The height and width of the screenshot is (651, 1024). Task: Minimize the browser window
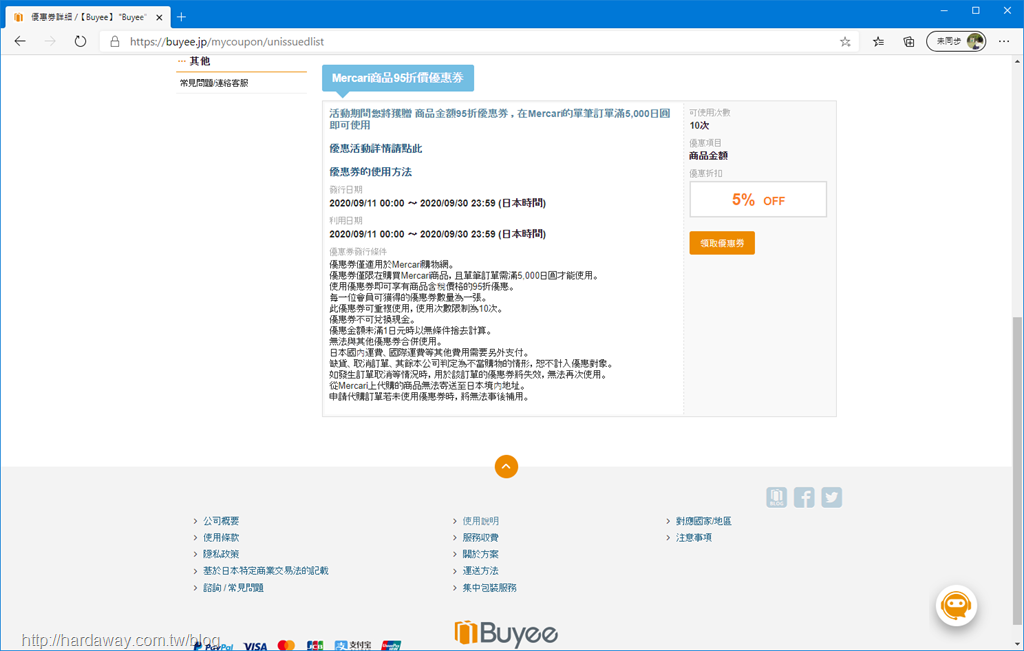click(944, 10)
